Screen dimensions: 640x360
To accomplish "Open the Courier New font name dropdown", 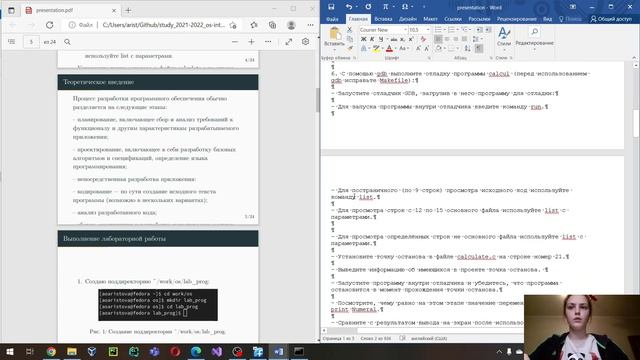I will point(405,30).
